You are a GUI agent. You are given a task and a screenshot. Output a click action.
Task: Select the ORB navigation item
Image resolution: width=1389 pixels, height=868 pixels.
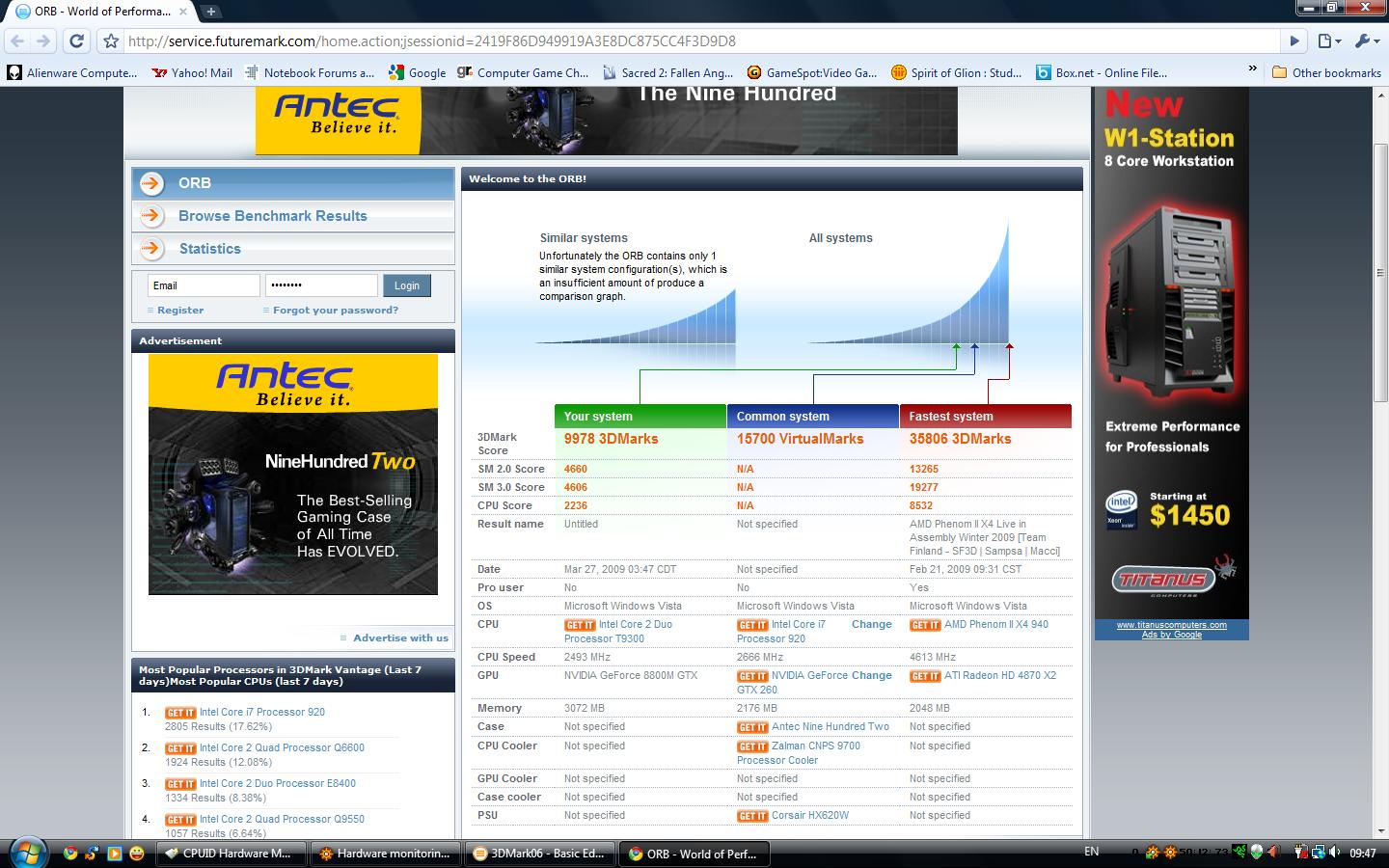(292, 183)
